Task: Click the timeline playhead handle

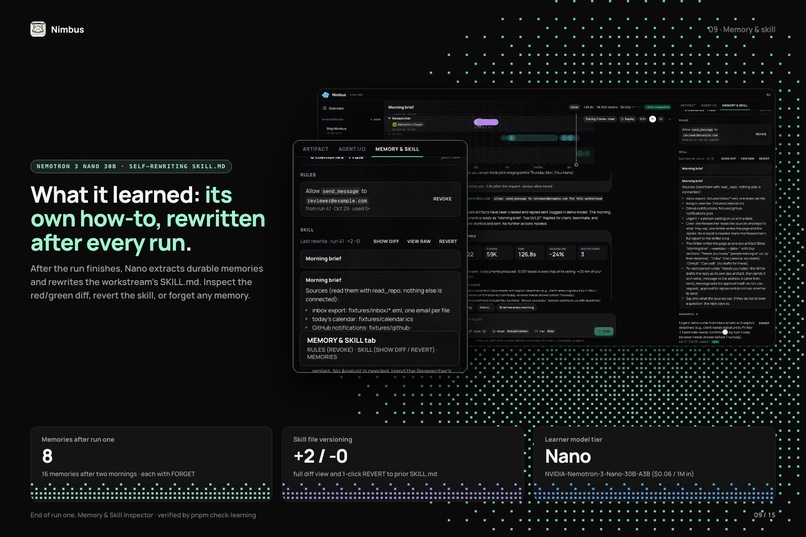Action: coord(576,165)
